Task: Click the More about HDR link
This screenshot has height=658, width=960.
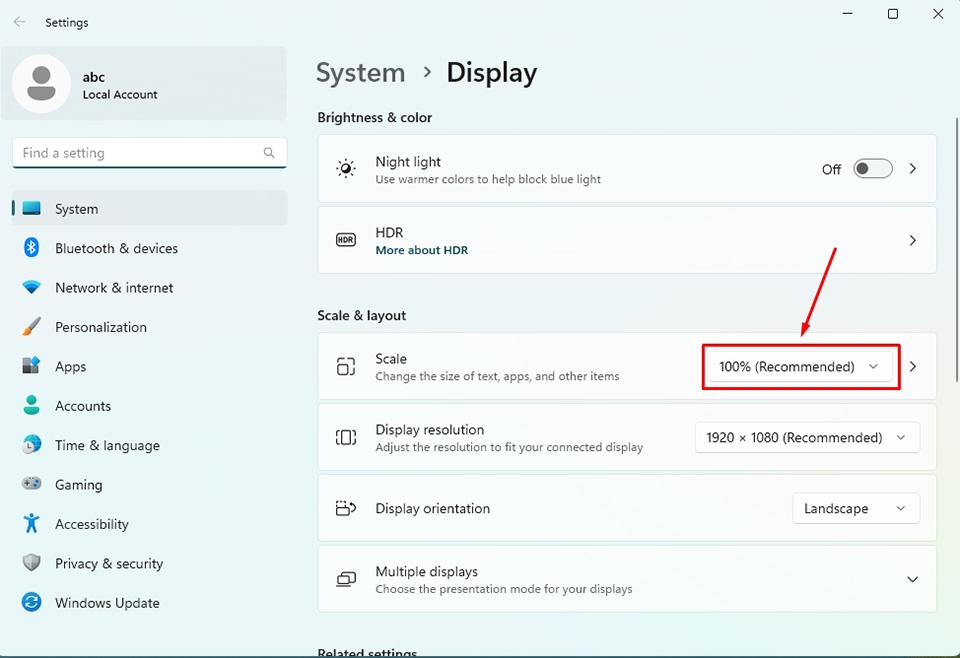Action: (421, 250)
